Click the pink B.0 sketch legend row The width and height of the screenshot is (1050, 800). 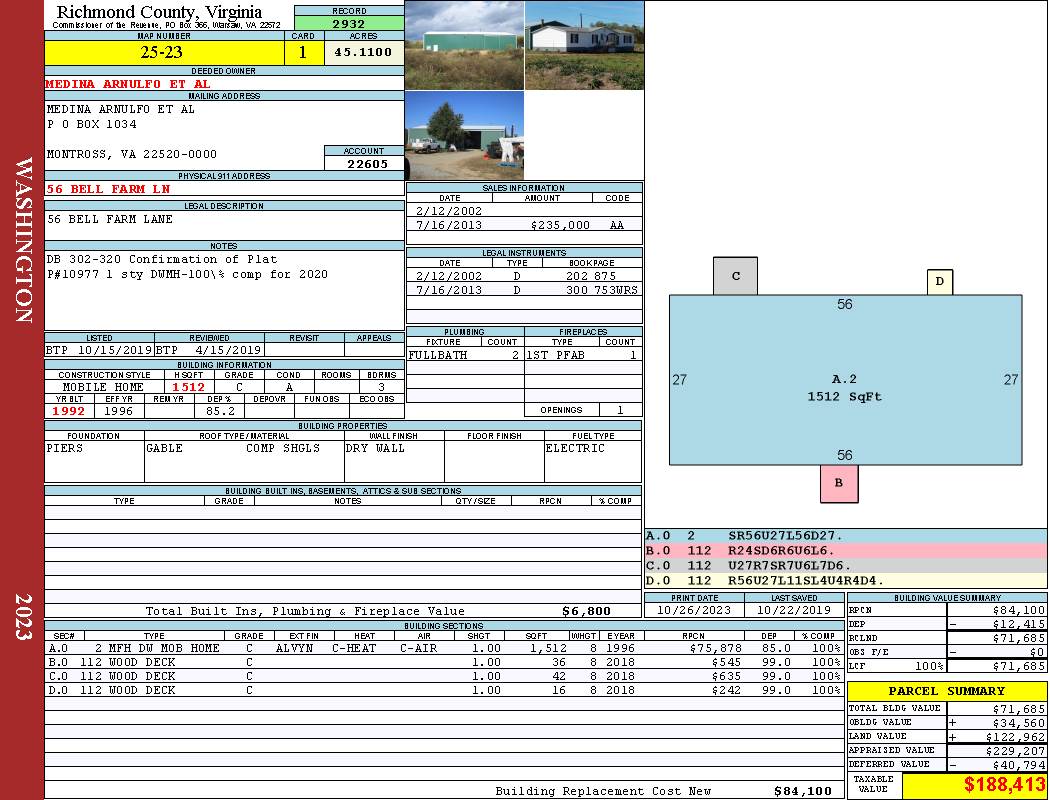pyautogui.click(x=845, y=551)
